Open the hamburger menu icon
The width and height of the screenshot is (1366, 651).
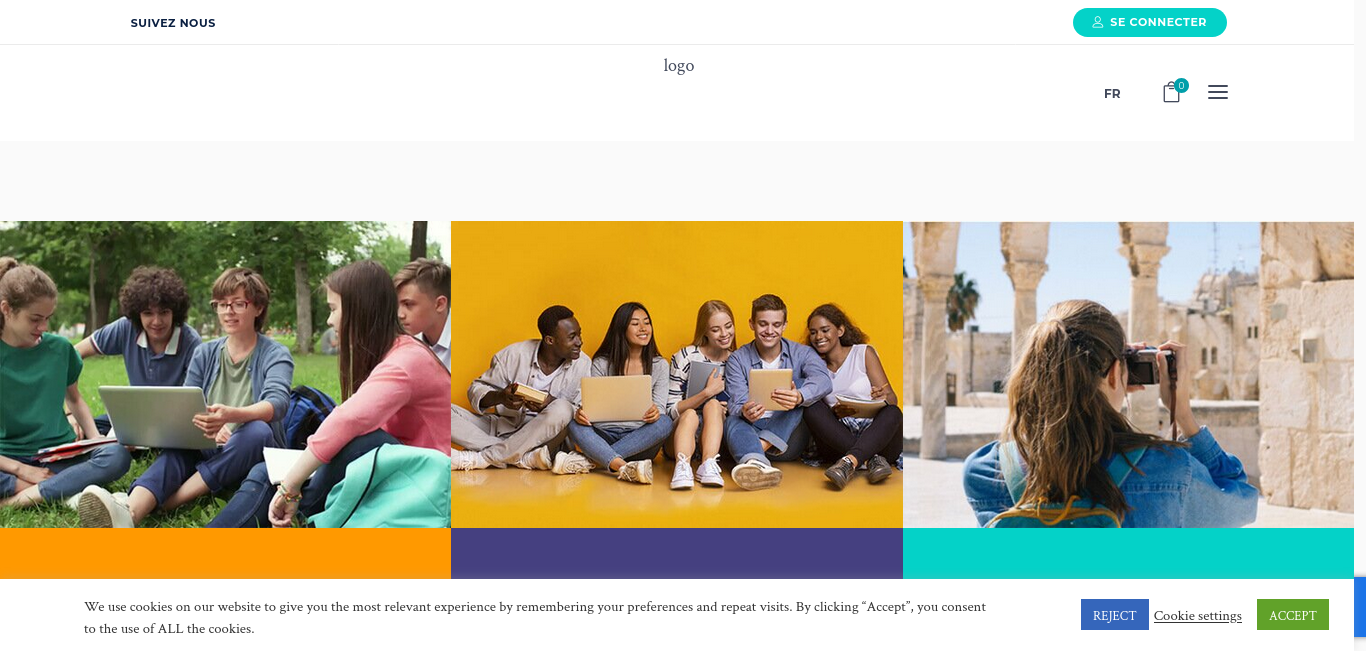[1217, 92]
